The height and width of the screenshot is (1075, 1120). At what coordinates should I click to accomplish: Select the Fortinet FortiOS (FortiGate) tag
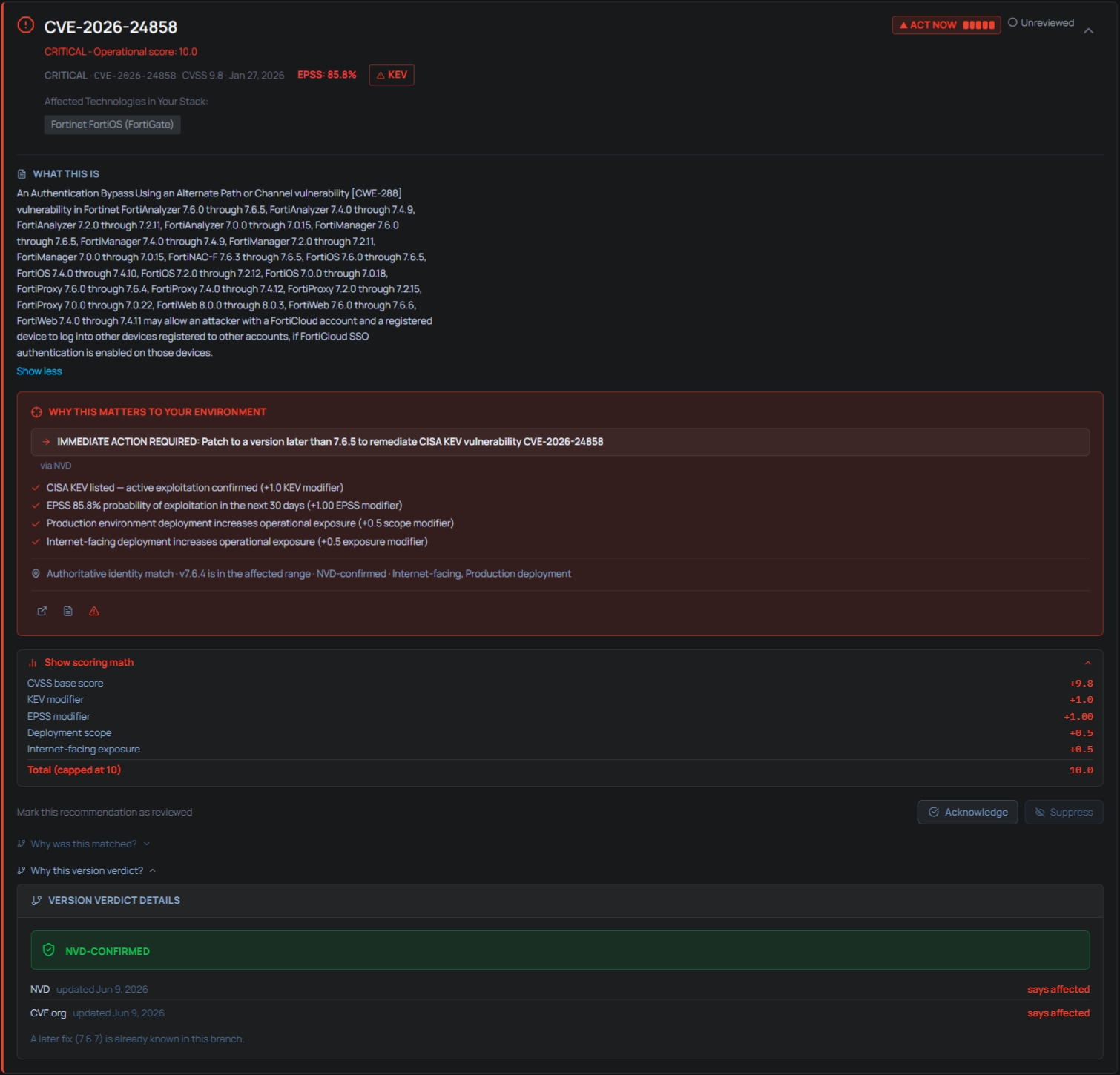(112, 125)
